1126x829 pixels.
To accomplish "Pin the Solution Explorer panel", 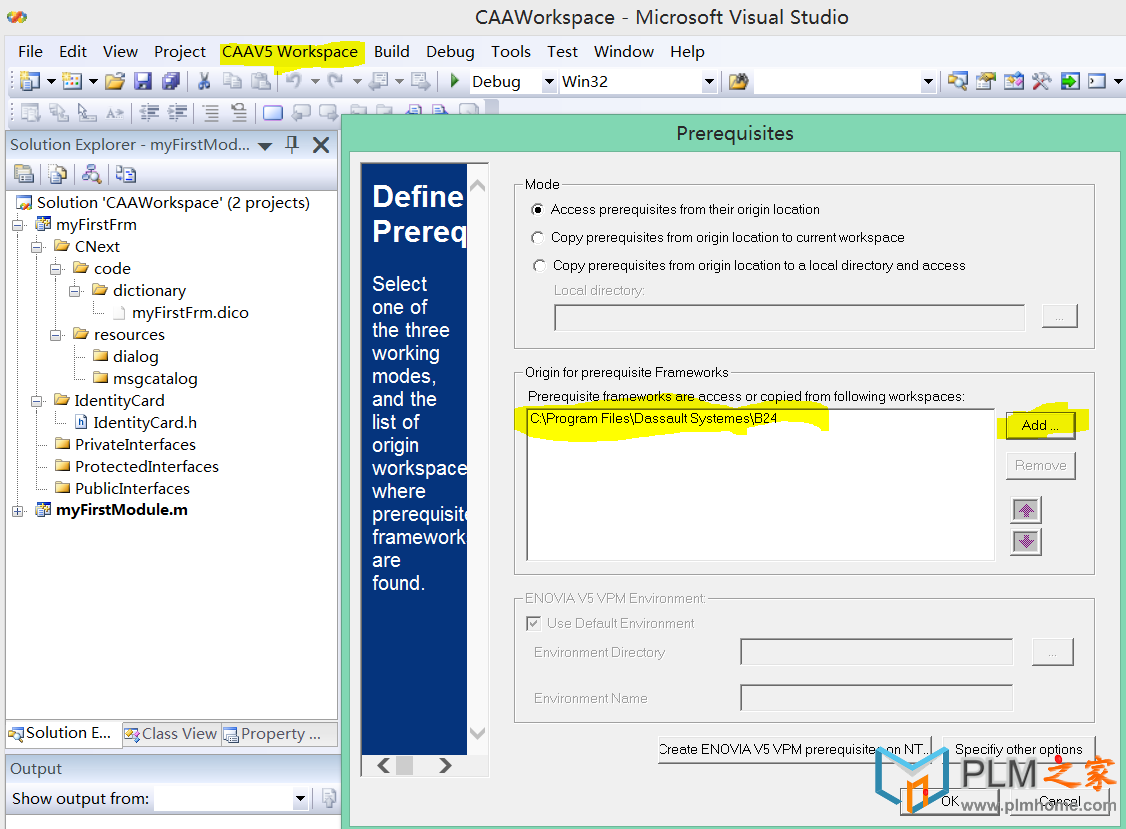I will pos(292,144).
